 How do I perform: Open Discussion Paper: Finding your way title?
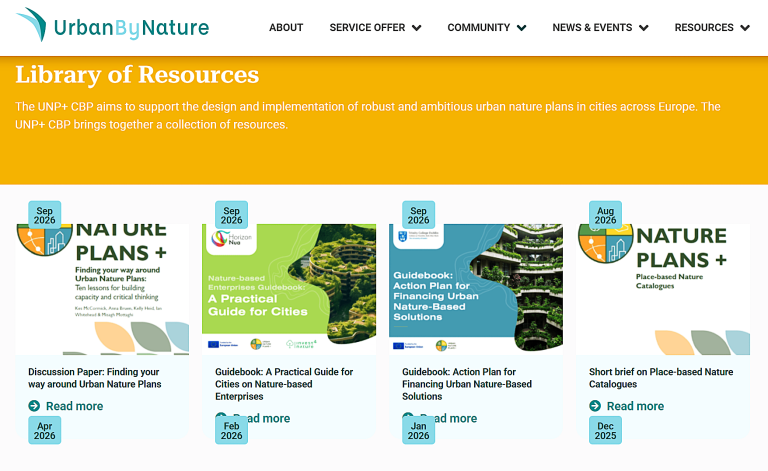pos(95,378)
